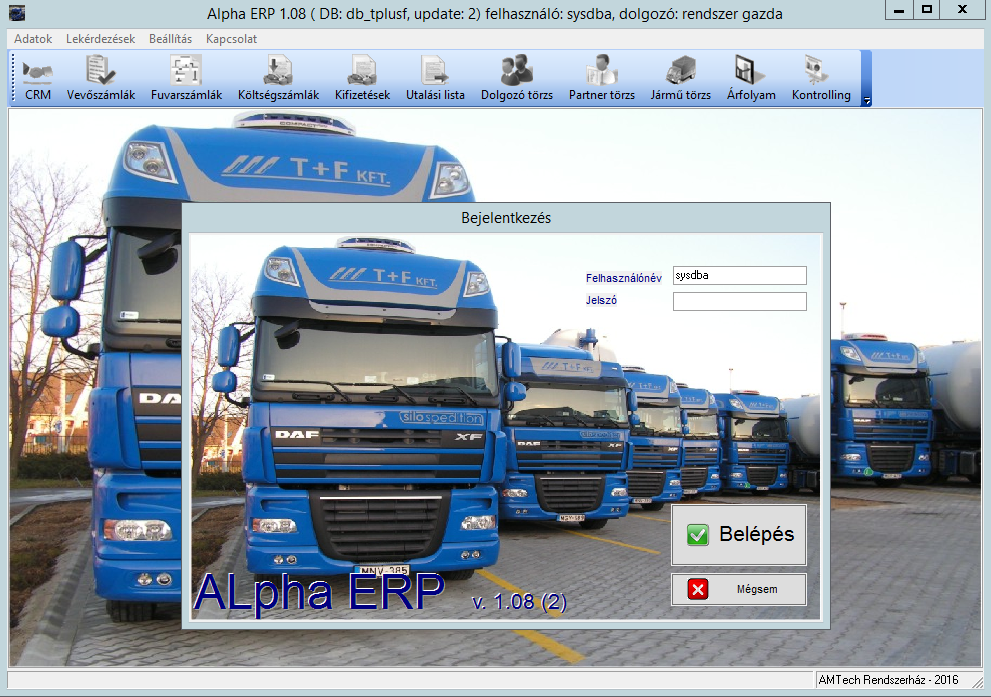Click the application icon in the title bar

[x=17, y=13]
